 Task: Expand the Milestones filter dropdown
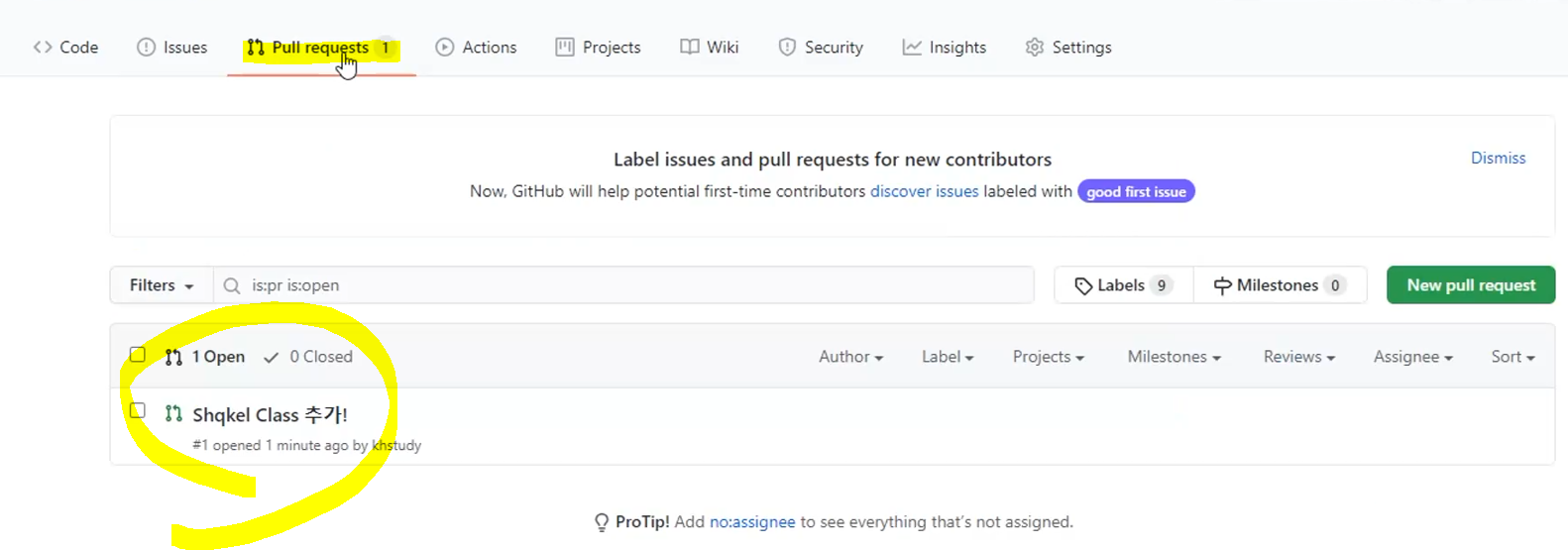click(1174, 357)
